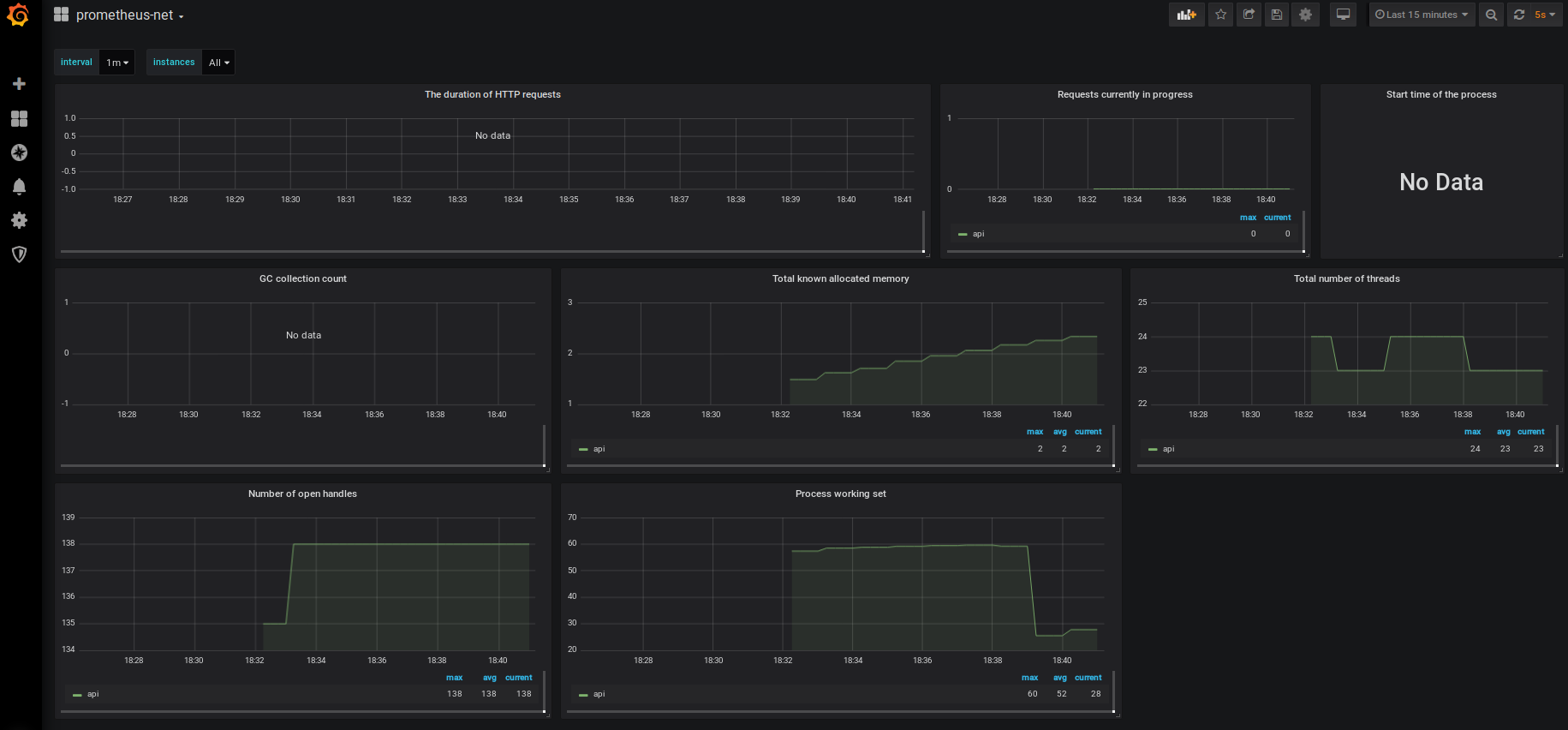Change api series color in open handles legend
This screenshot has height=730, width=1568.
pos(77,695)
